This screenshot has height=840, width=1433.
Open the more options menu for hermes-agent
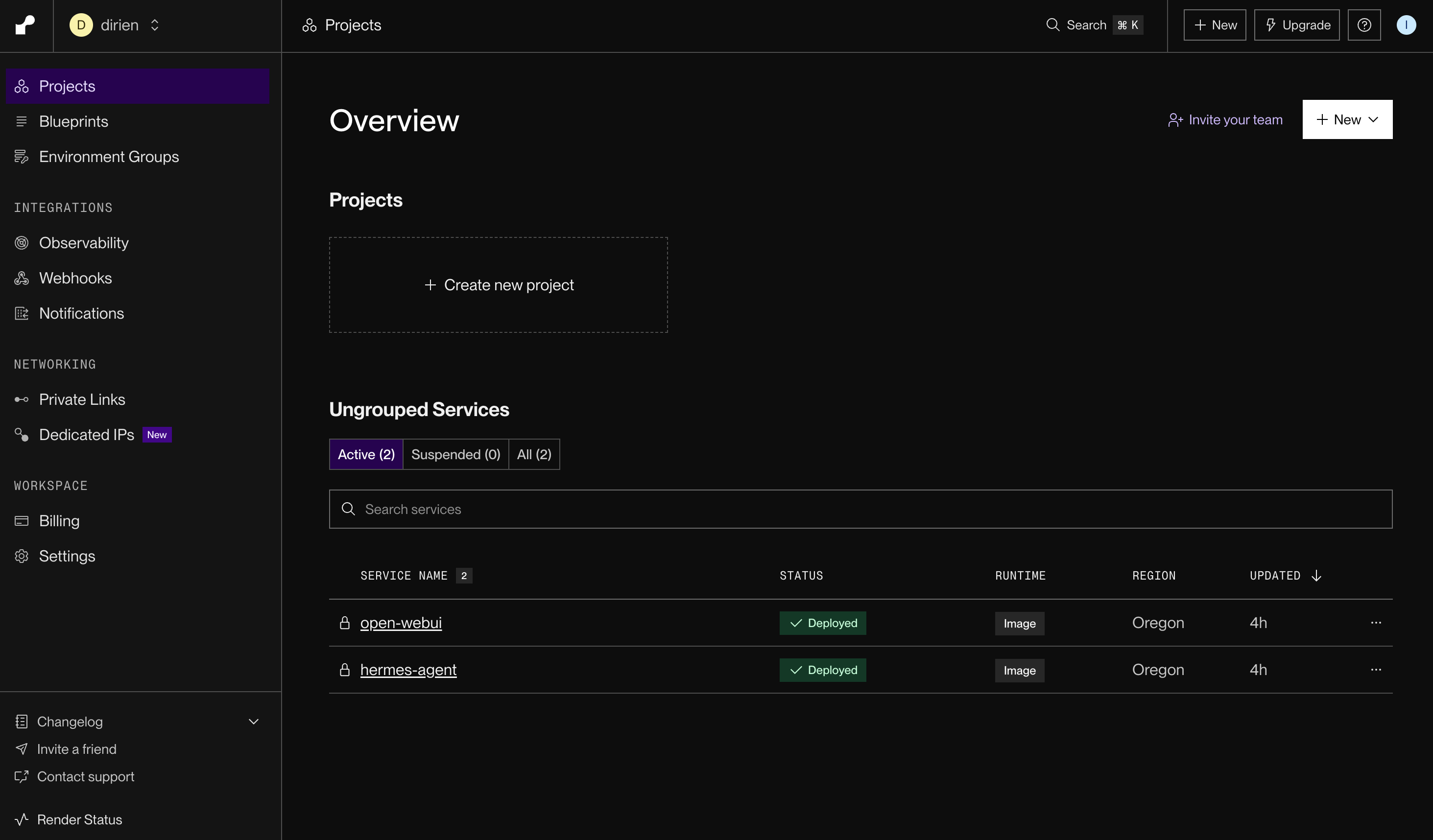[x=1376, y=670]
